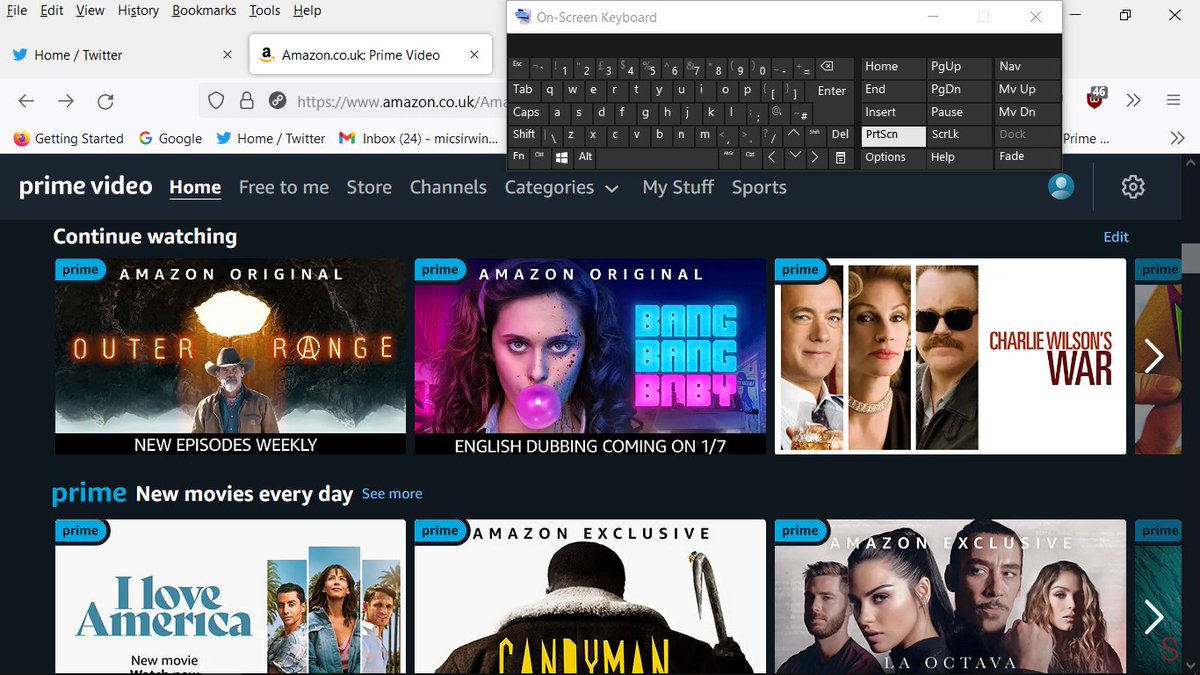Open the profile avatar menu

[1061, 186]
